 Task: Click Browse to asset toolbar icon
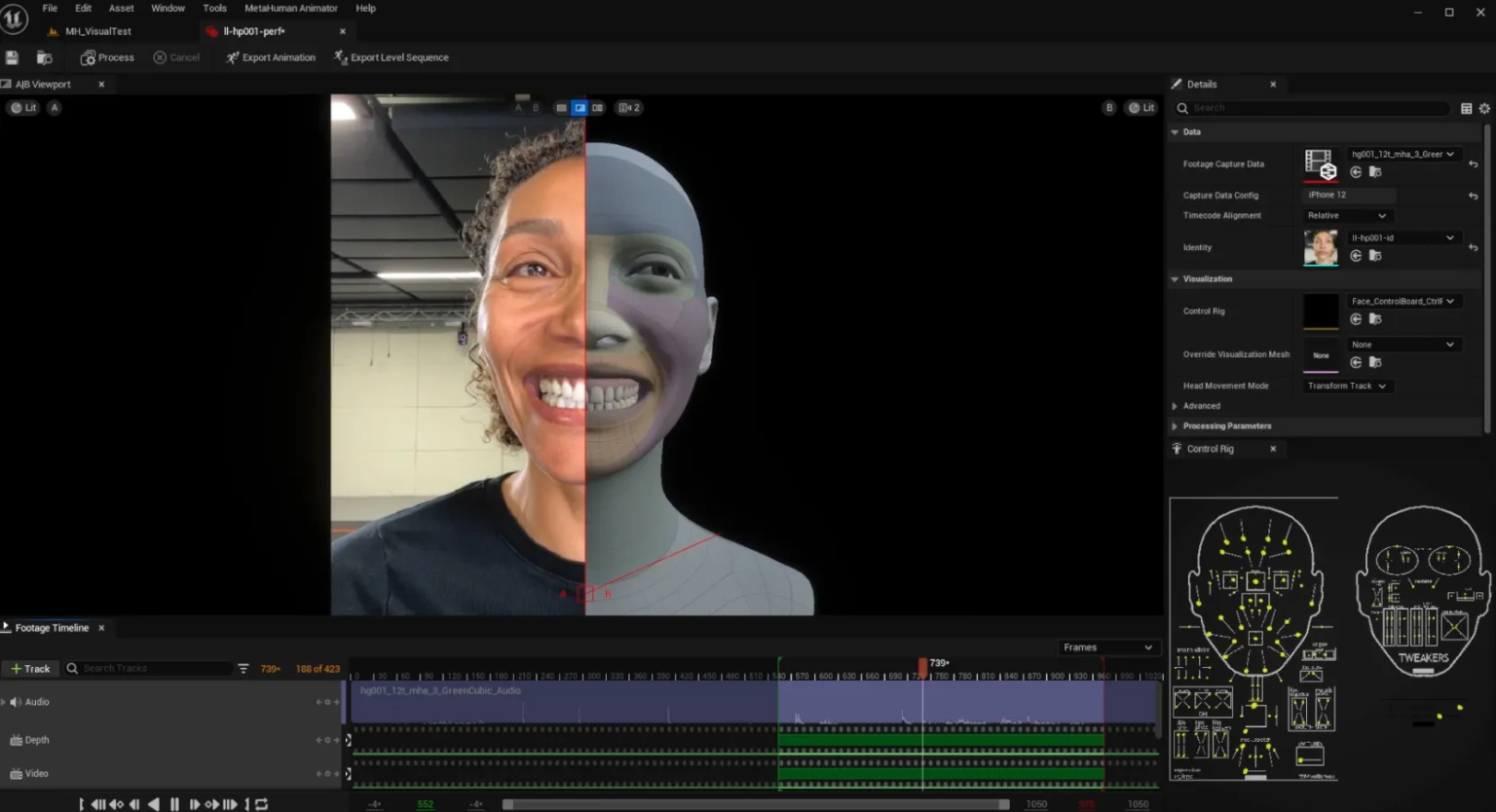[44, 57]
